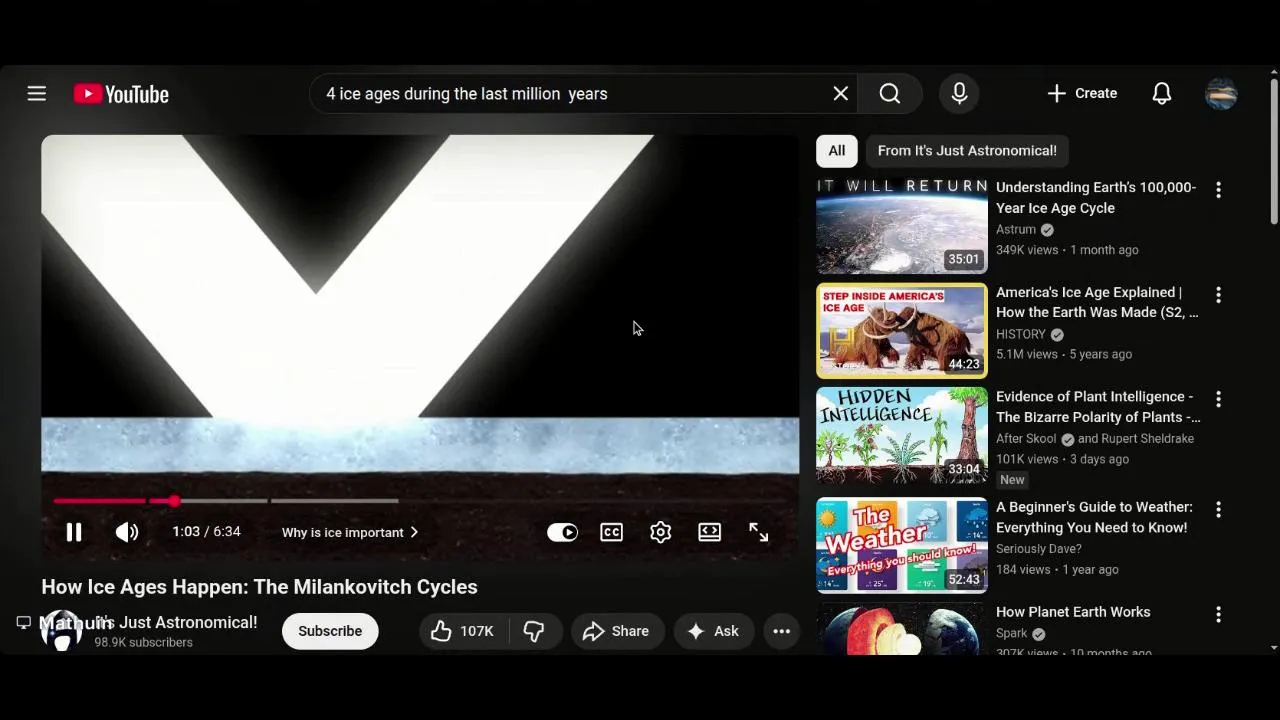Pause the video
1280x720 pixels.
74,532
